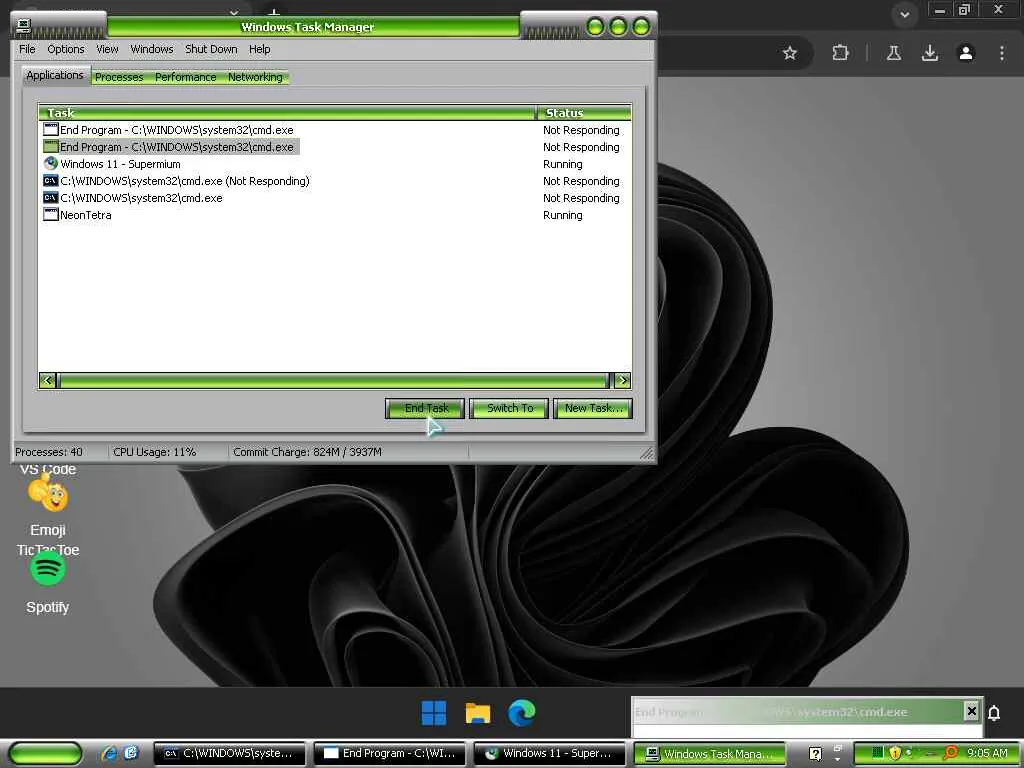
Task: Click the CPU Usage: 11% status entry
Action: click(x=155, y=452)
